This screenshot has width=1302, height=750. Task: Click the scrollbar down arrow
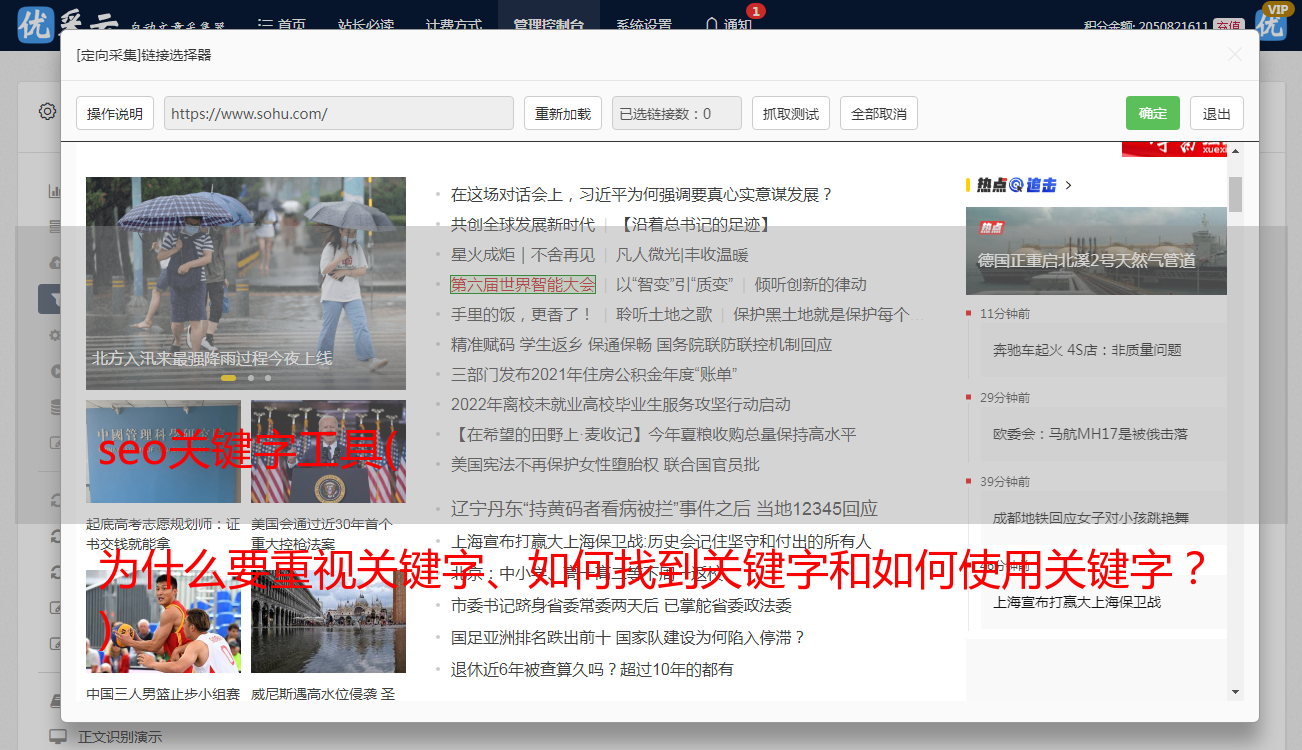click(1235, 691)
